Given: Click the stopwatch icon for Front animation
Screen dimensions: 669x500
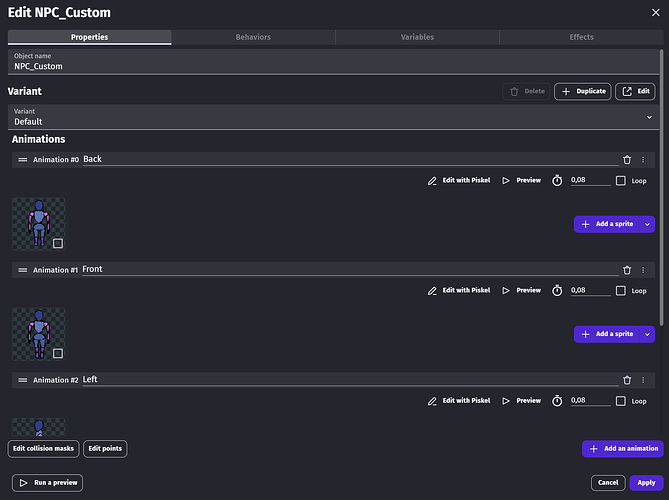Looking at the screenshot, I should pos(557,291).
